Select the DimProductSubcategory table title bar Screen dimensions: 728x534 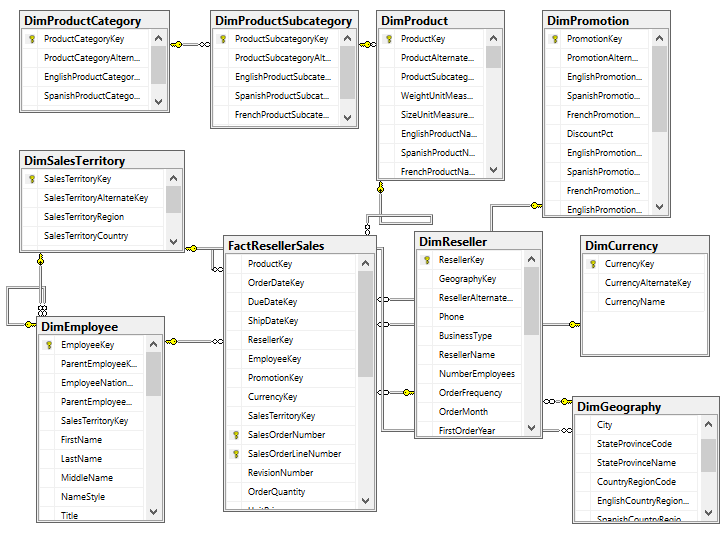point(284,21)
